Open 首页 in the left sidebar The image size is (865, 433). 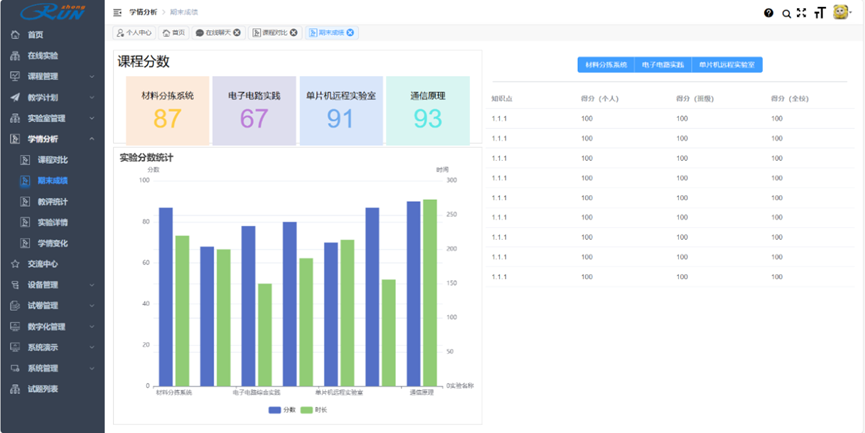click(36, 35)
